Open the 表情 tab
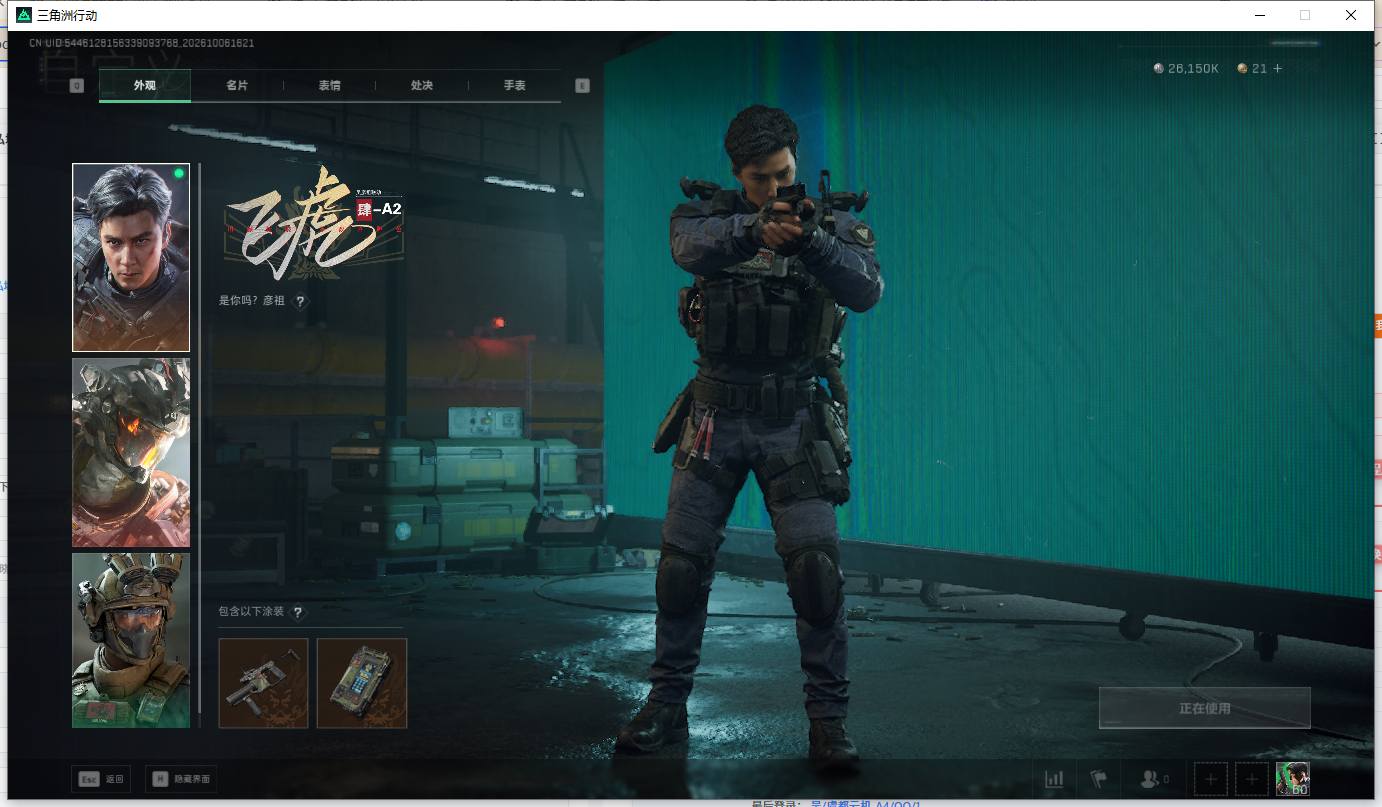Screen dimensions: 1382x807 coord(329,85)
